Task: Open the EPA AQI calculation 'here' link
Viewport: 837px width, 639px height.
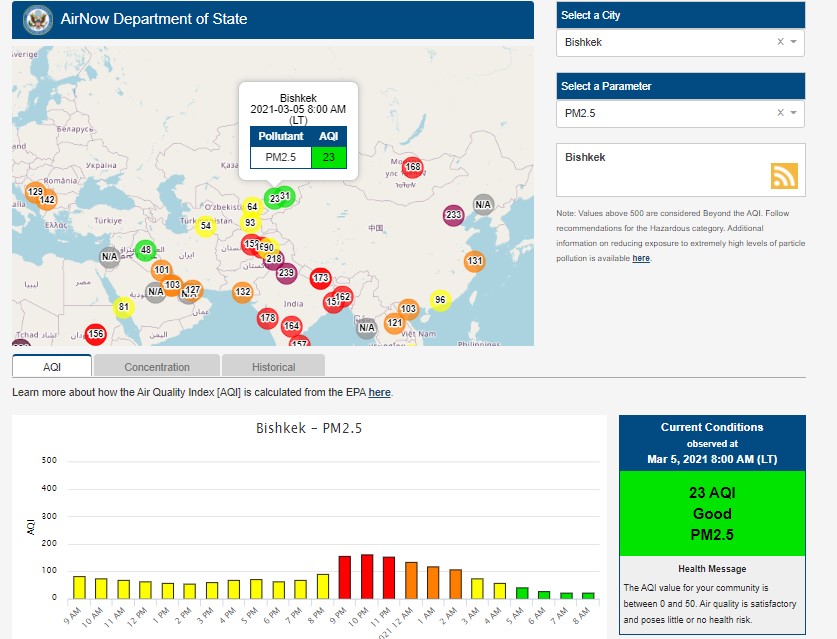Action: pyautogui.click(x=379, y=392)
